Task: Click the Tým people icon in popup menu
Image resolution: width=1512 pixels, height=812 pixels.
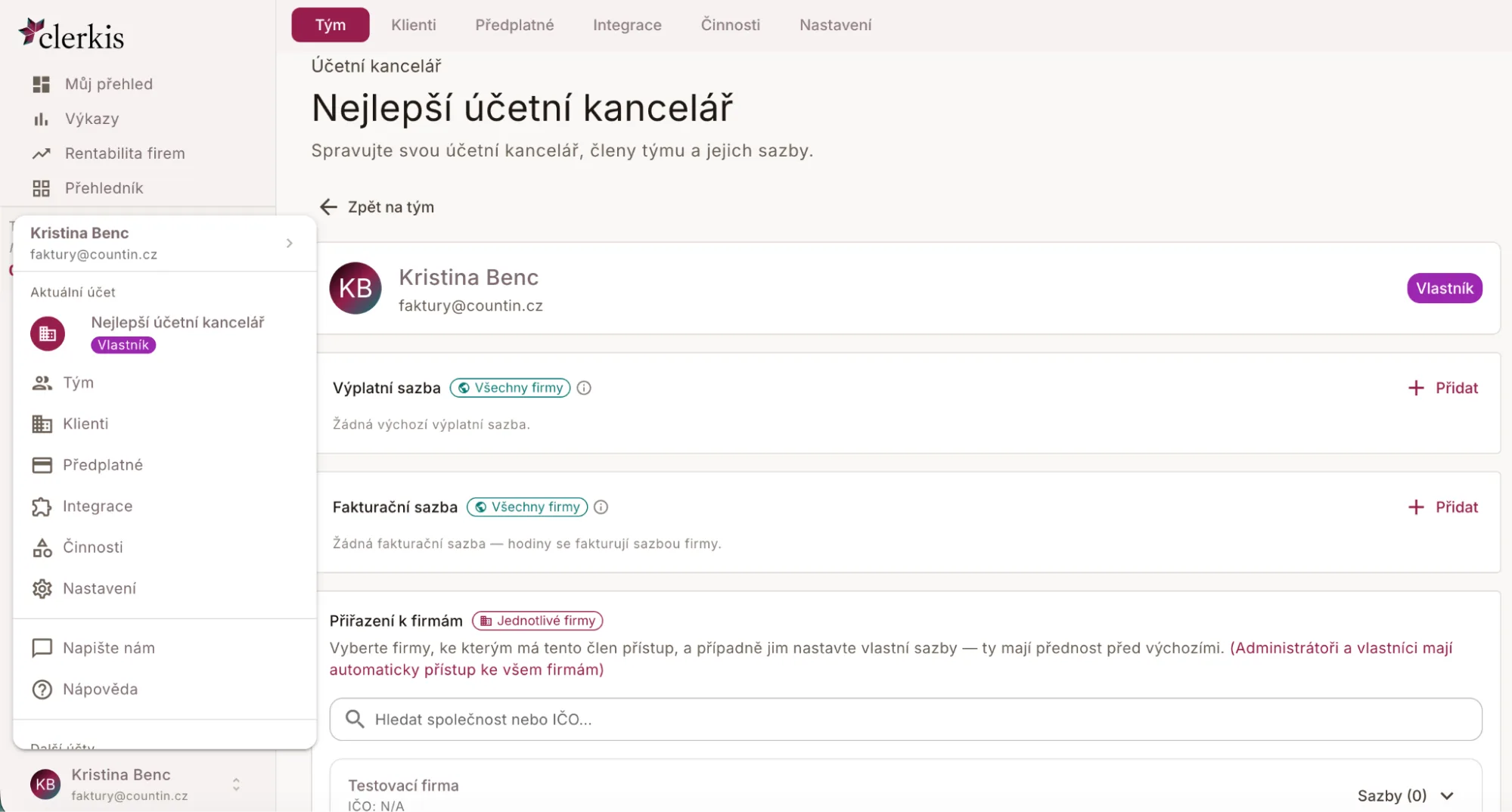Action: pos(42,383)
